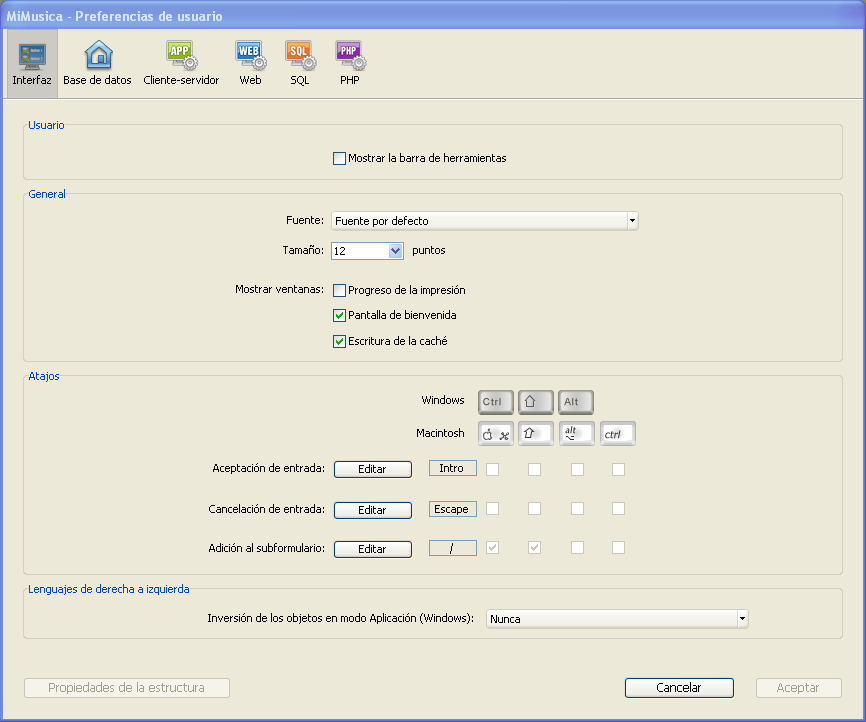Open the Base de datos preferences page
866x722 pixels.
97,64
